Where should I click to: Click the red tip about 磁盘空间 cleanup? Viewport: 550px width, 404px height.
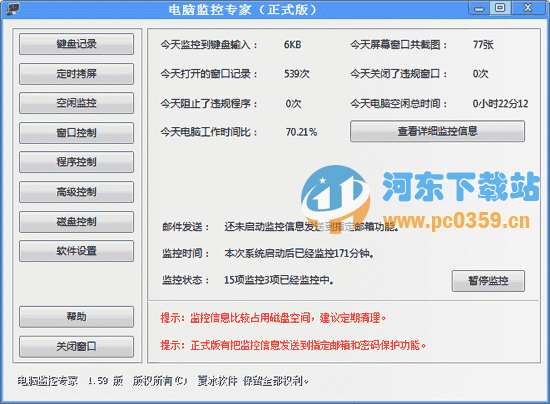[273, 318]
